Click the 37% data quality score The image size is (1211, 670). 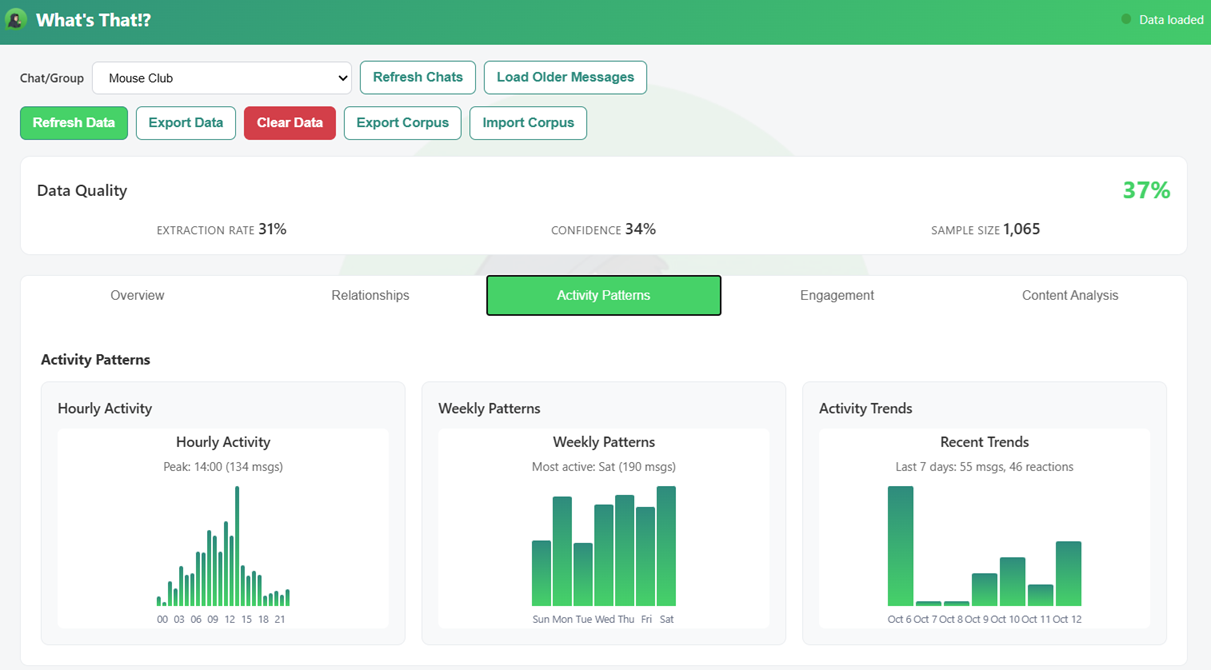click(x=1146, y=190)
